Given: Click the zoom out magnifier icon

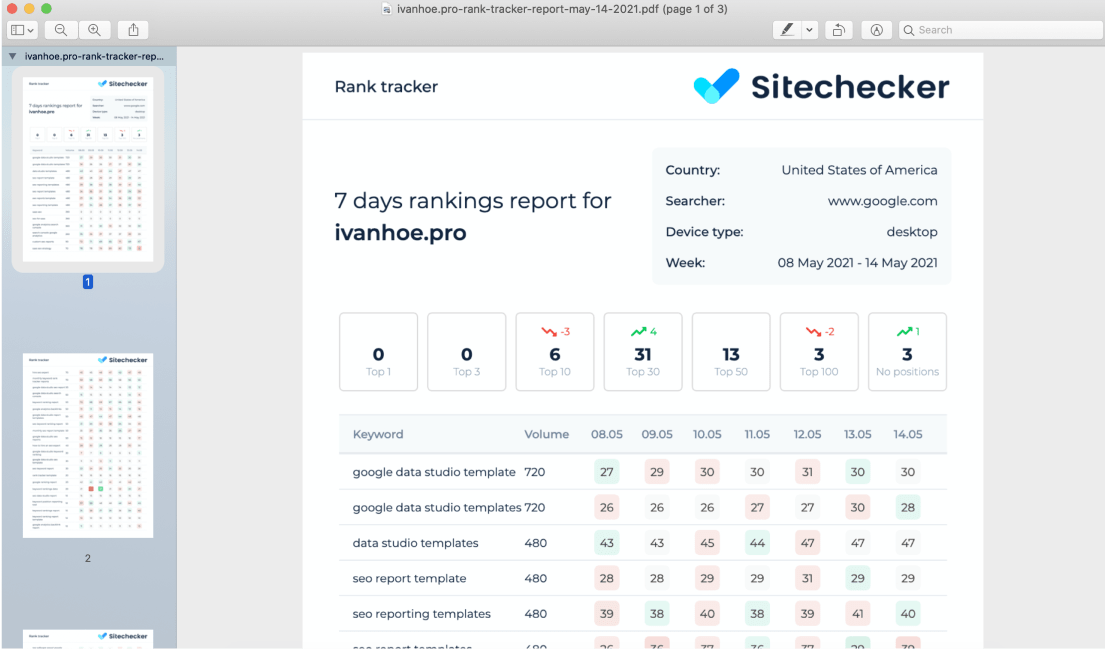Looking at the screenshot, I should [x=61, y=30].
